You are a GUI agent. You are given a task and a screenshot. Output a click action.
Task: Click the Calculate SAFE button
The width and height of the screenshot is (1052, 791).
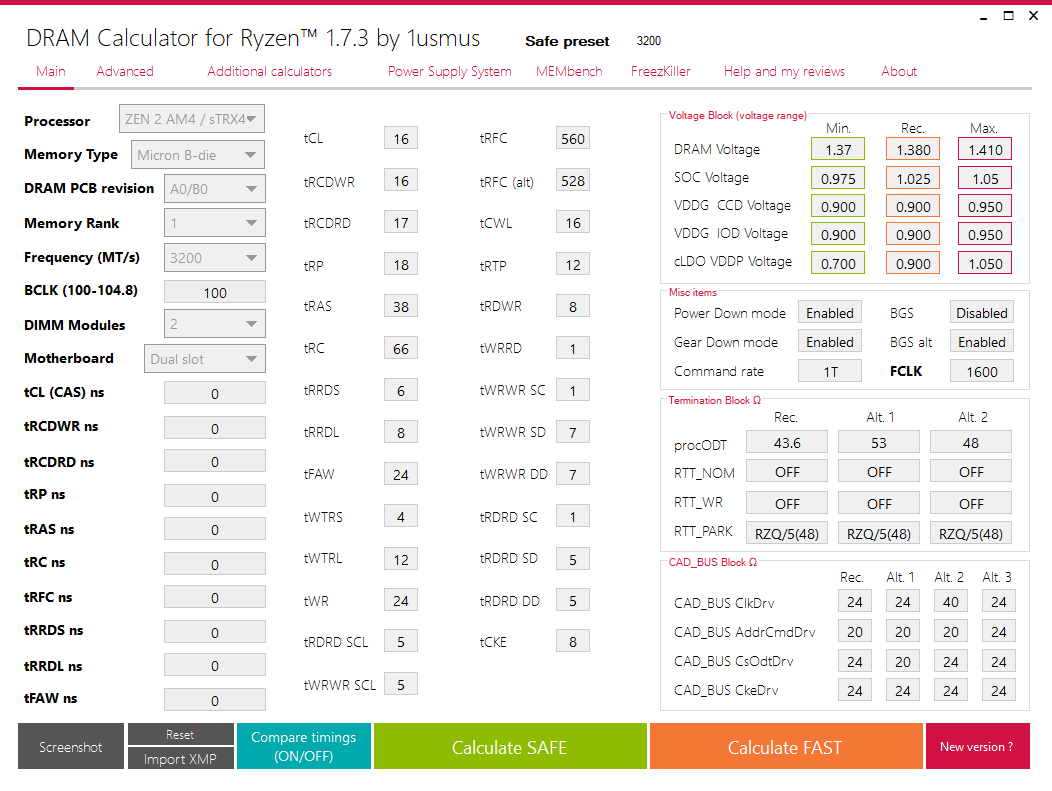coord(510,747)
